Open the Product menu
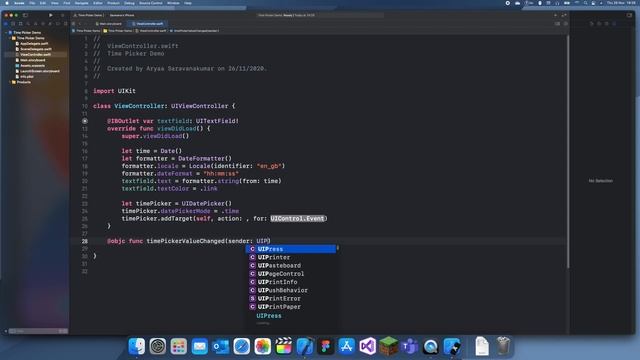Screen dimensions: 640x360 point(113,3)
